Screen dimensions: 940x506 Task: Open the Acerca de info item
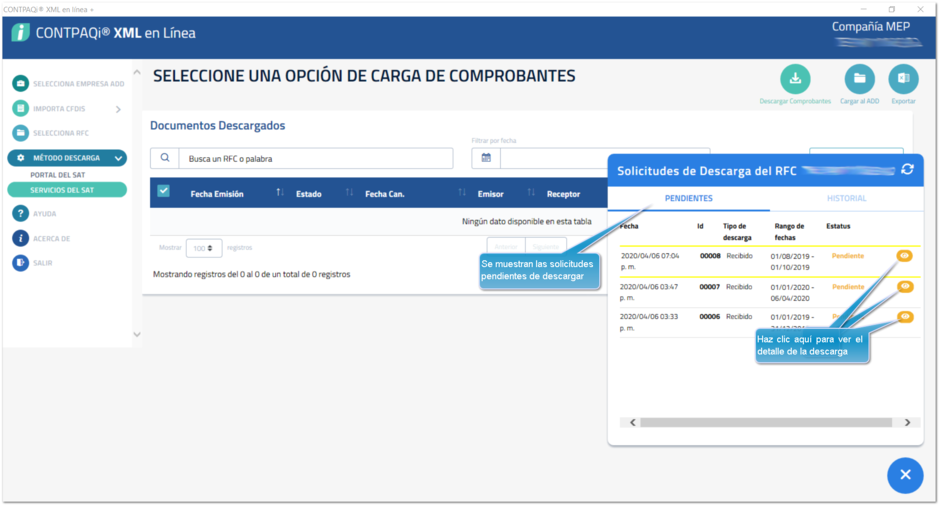coord(41,239)
